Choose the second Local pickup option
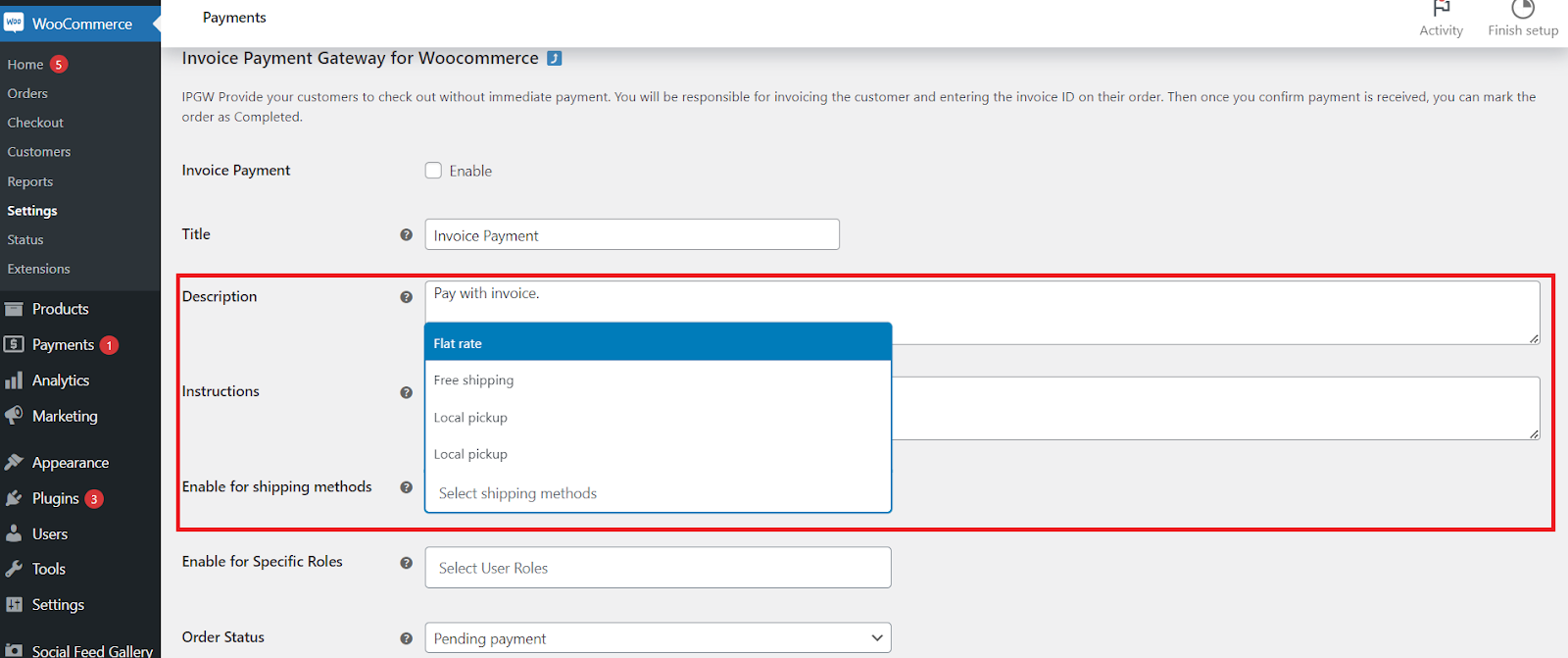 (x=658, y=454)
